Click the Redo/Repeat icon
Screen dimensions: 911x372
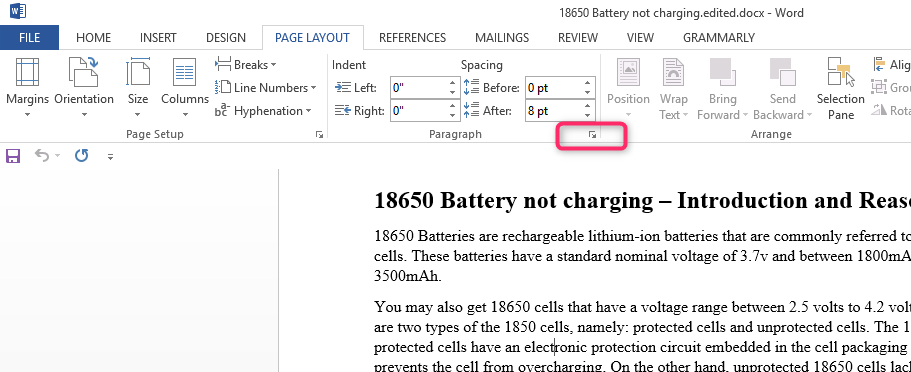point(81,155)
